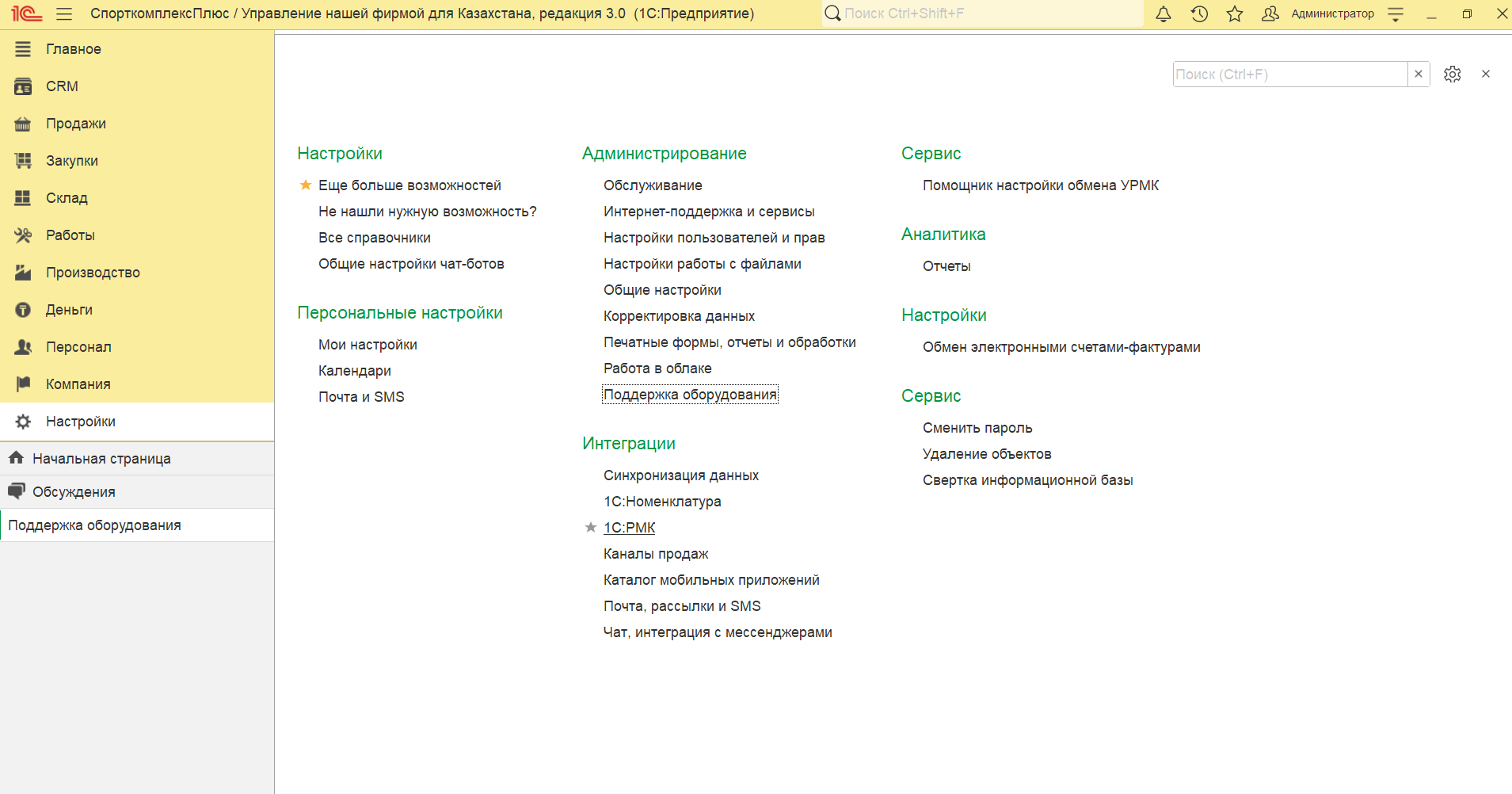Open notifications bell icon
Viewport: 1512px width, 794px height.
(1163, 13)
